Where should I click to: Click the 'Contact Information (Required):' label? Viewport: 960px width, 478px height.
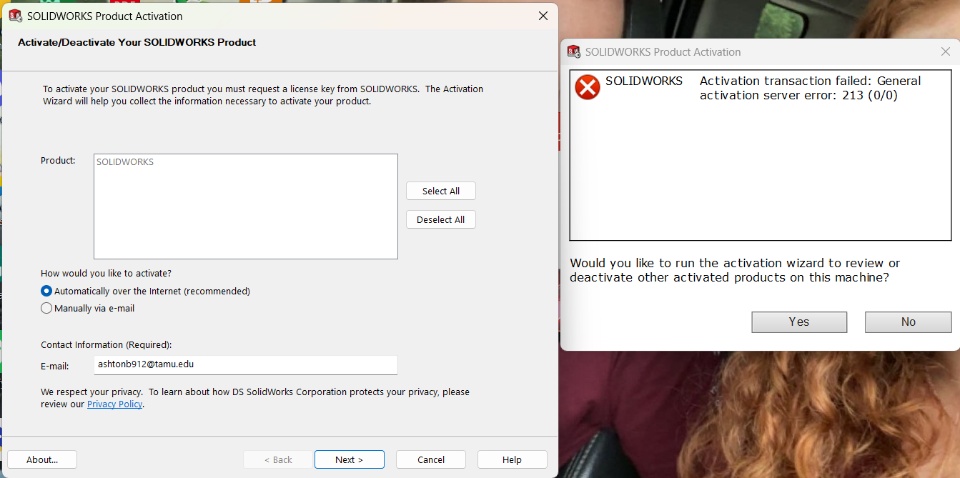pyautogui.click(x=106, y=345)
